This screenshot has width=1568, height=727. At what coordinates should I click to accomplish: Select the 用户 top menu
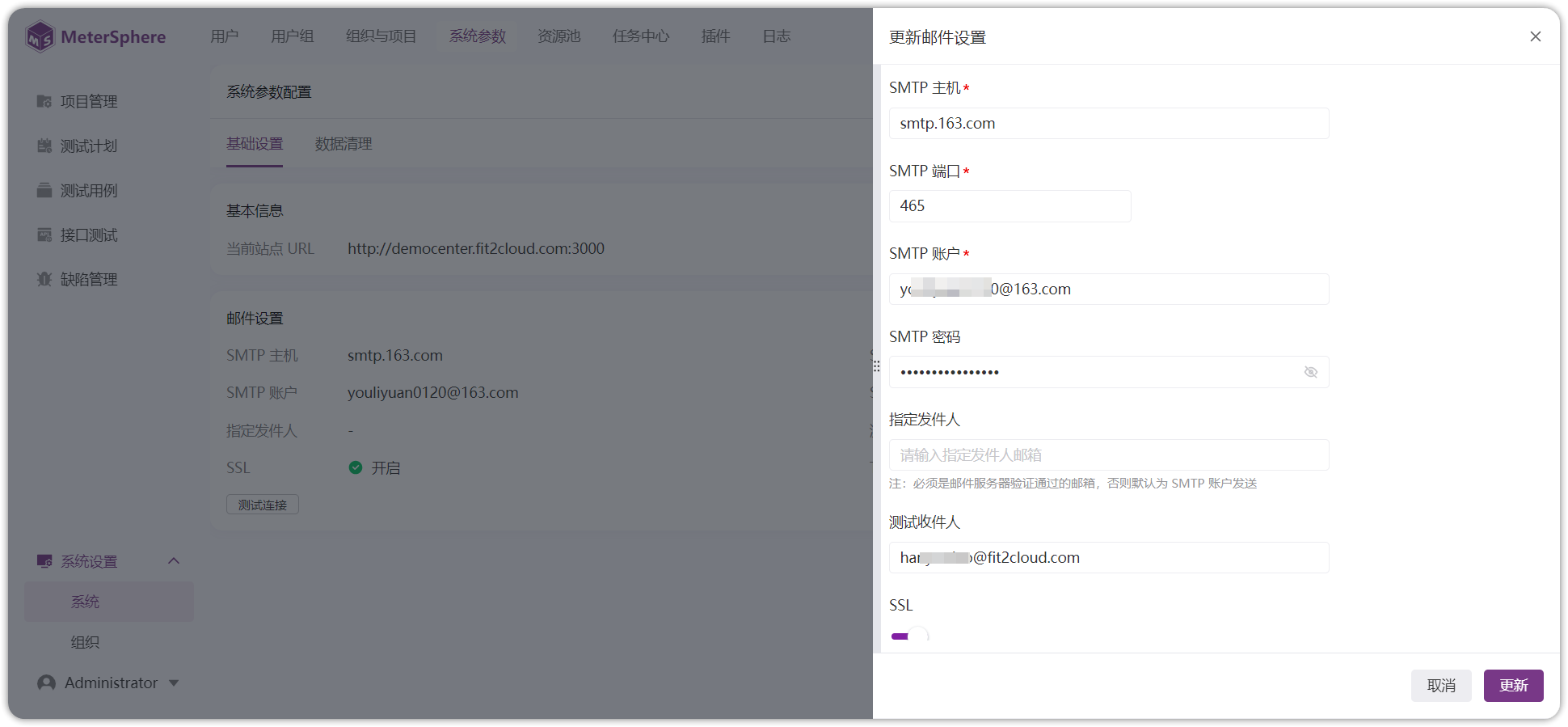coord(225,36)
